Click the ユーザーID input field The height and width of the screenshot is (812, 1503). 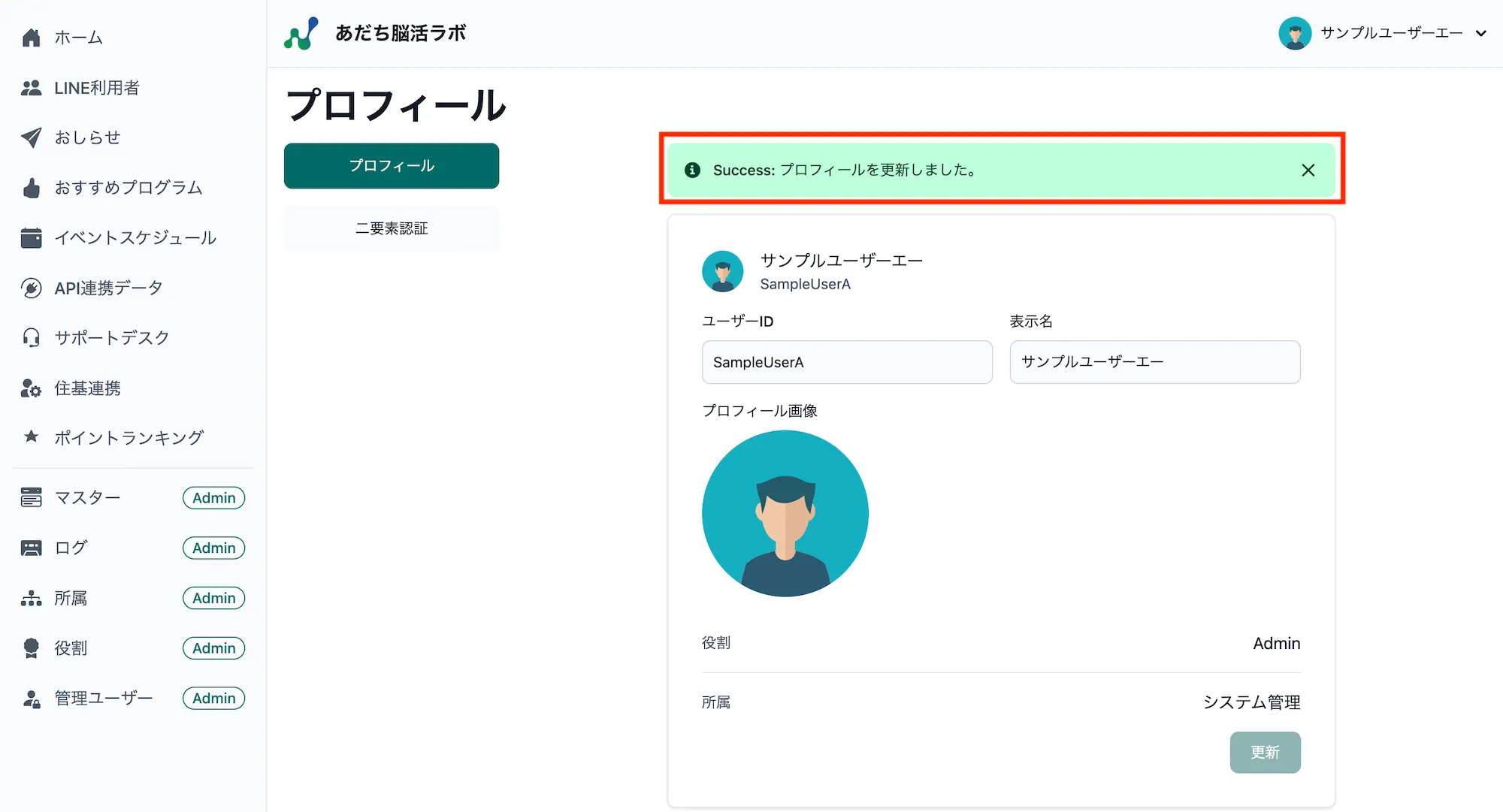click(x=847, y=362)
